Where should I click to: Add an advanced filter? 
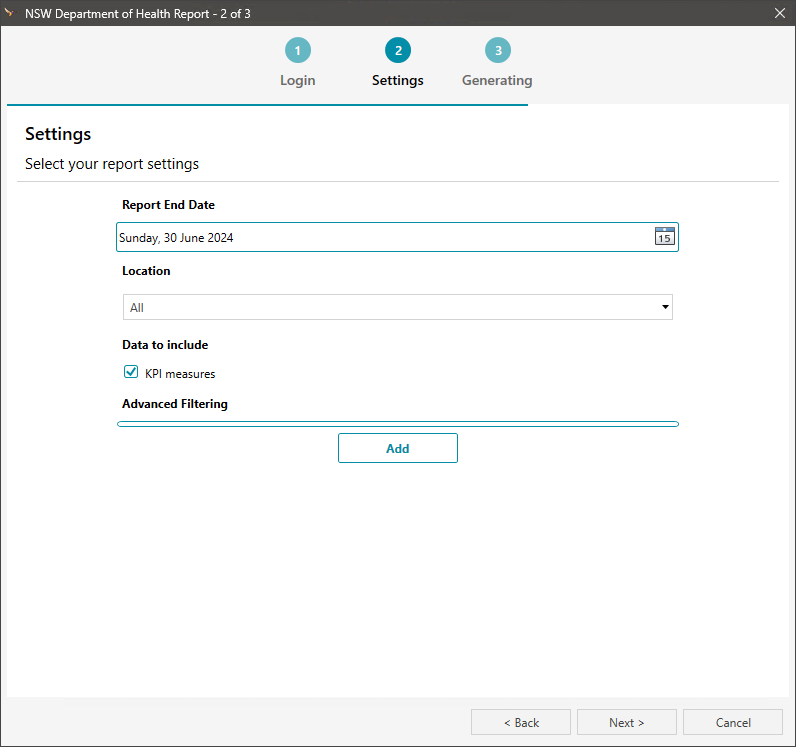click(397, 448)
